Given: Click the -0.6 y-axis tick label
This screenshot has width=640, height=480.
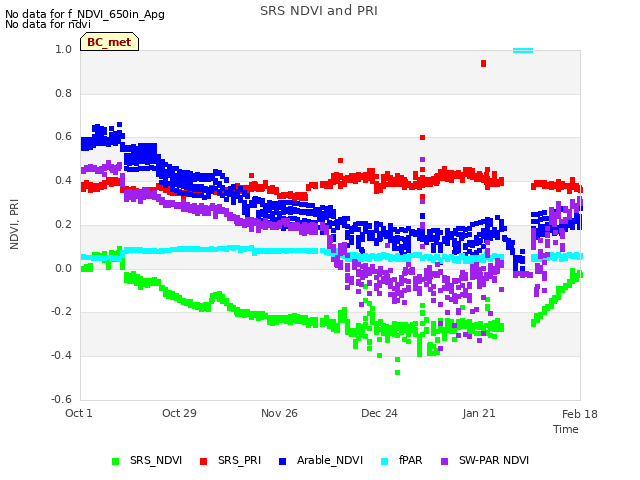Looking at the screenshot, I should tap(61, 399).
